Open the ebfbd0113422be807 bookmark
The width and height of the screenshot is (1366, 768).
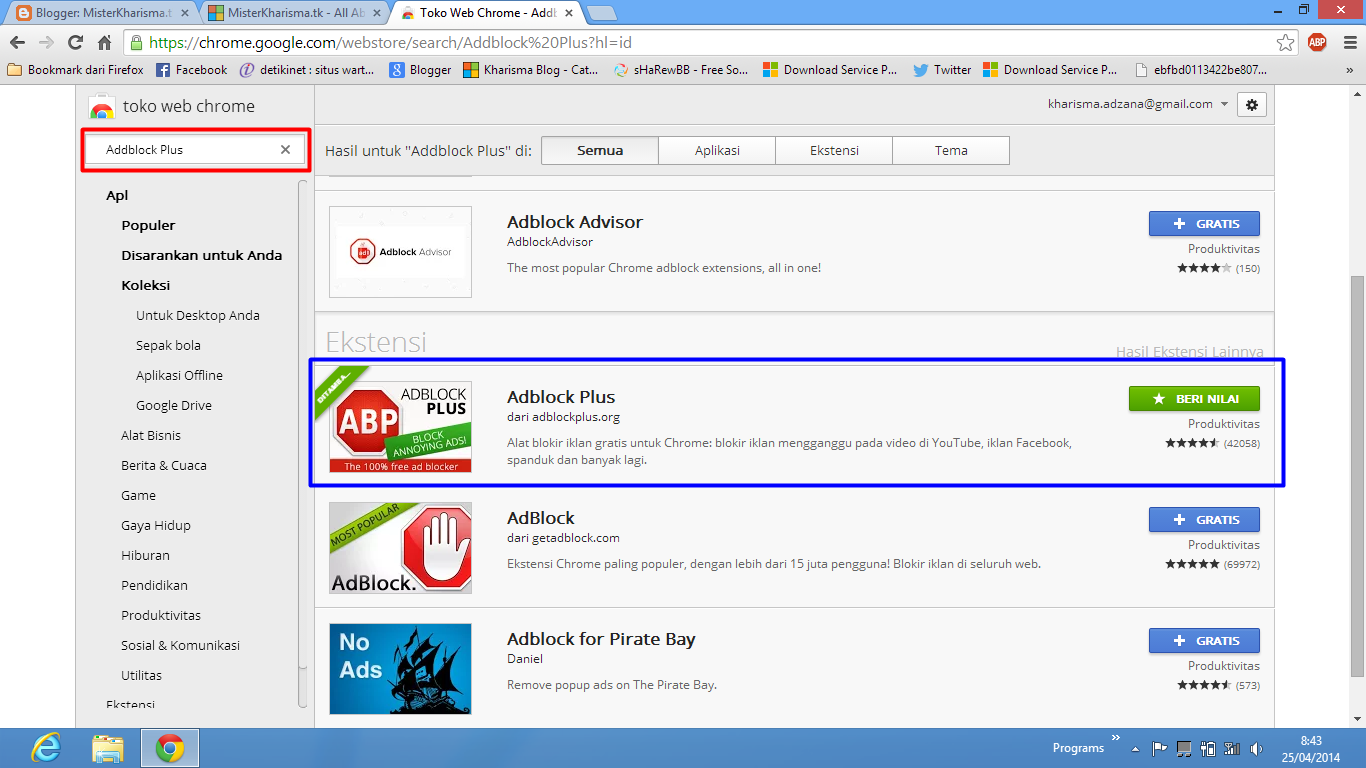1201,70
